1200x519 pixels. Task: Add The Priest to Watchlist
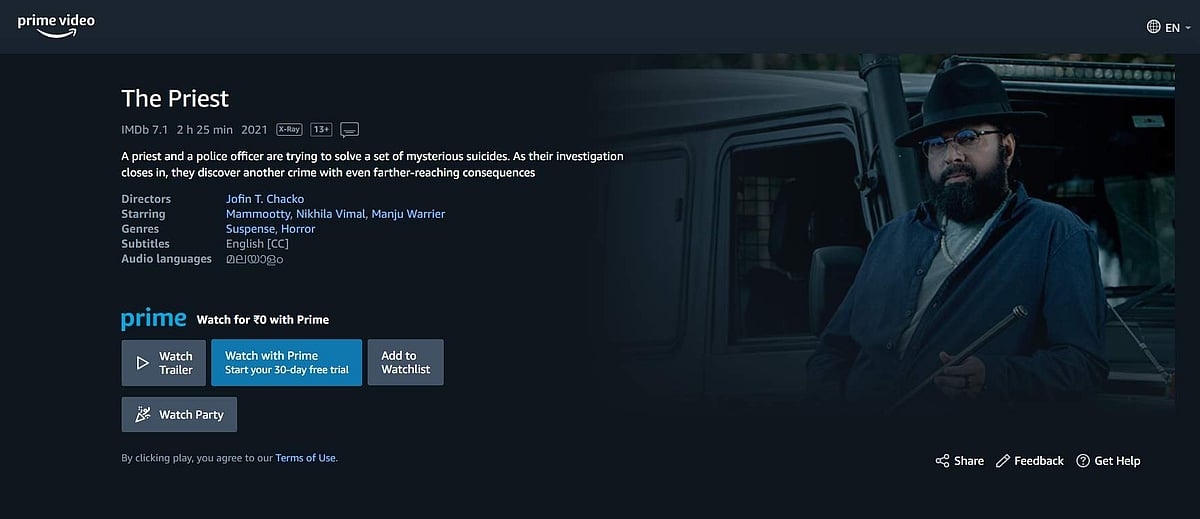(405, 362)
